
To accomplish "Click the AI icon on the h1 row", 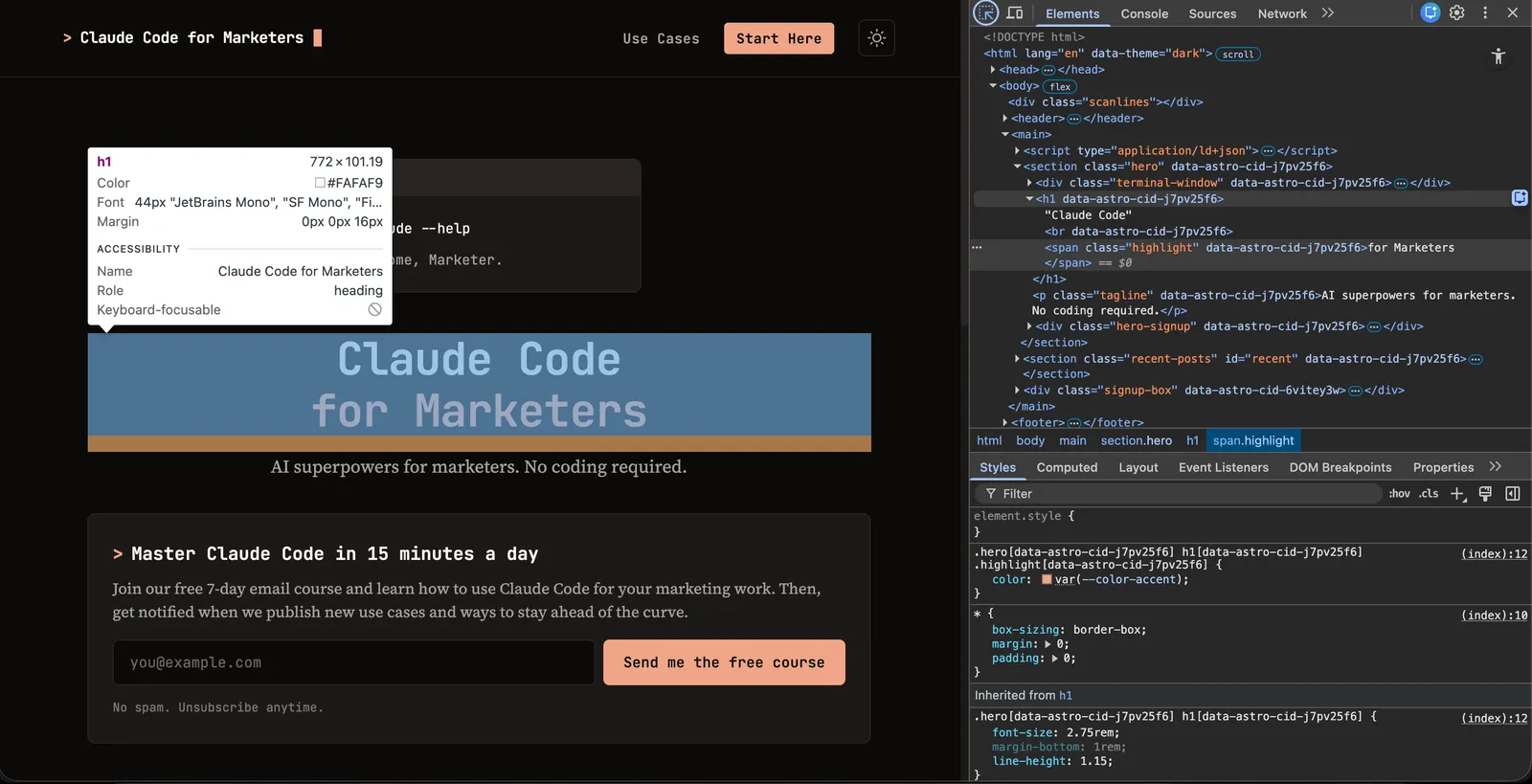I will tap(1520, 197).
